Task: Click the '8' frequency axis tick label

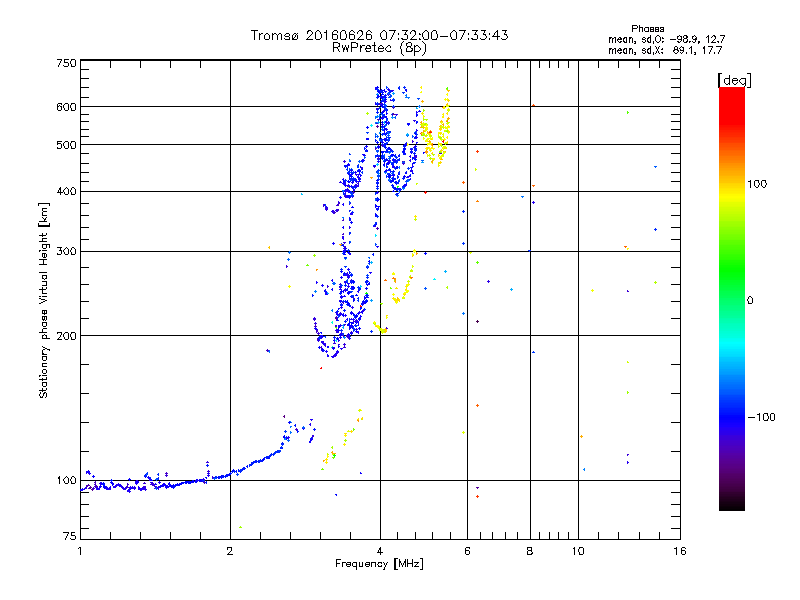Action: pyautogui.click(x=530, y=551)
